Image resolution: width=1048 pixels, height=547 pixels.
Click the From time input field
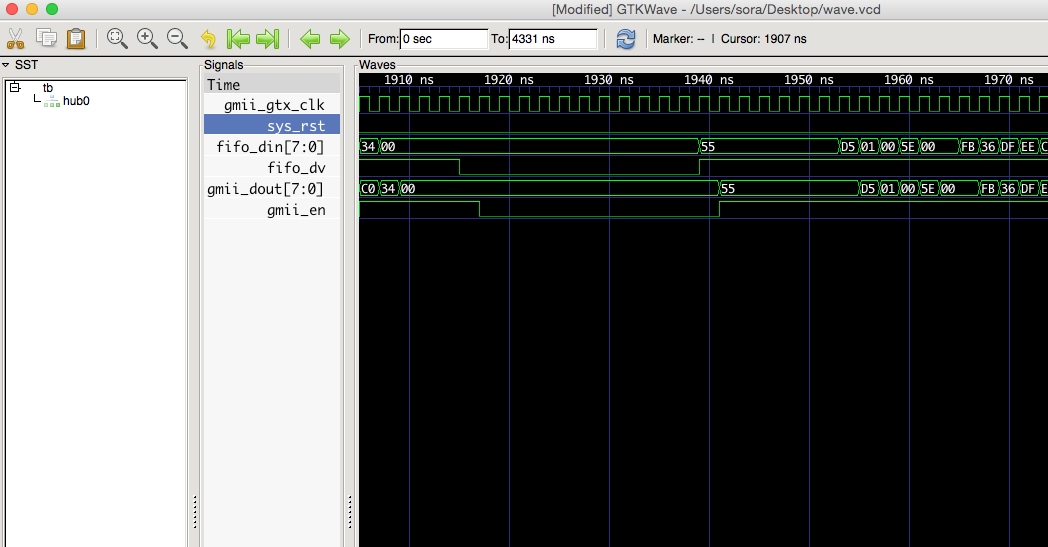[444, 39]
